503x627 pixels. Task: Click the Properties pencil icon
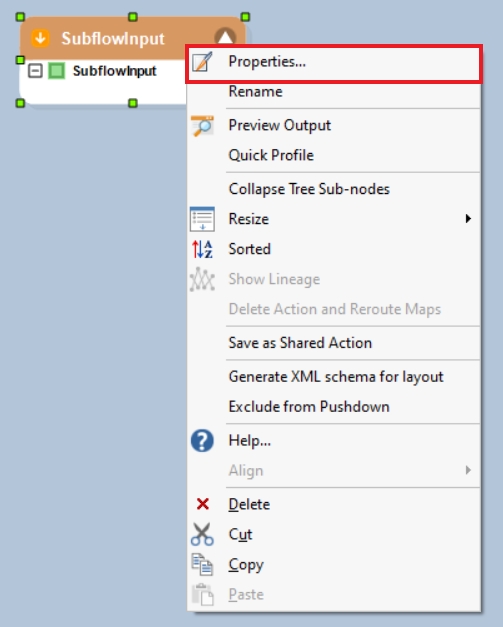tap(202, 62)
